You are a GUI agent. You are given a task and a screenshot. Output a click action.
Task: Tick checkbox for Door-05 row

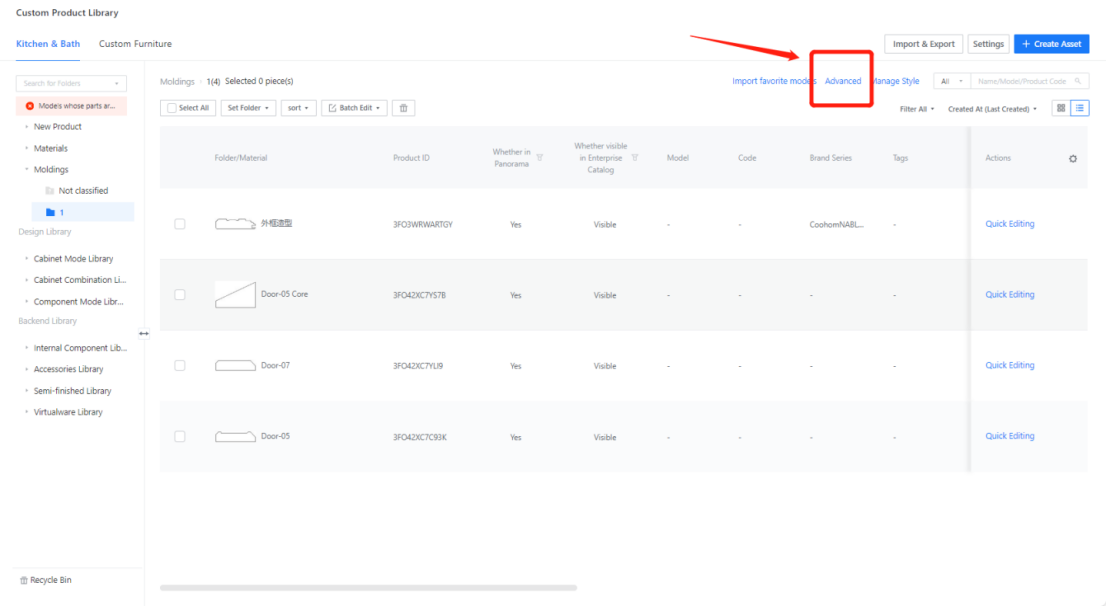click(x=180, y=436)
